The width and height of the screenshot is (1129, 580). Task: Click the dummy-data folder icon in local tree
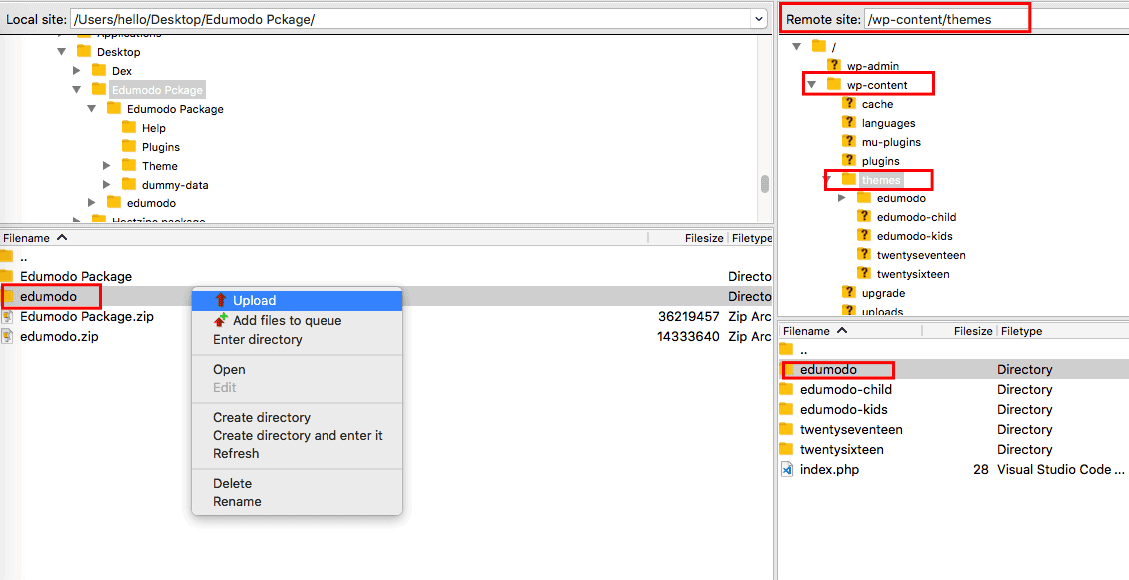pyautogui.click(x=129, y=184)
